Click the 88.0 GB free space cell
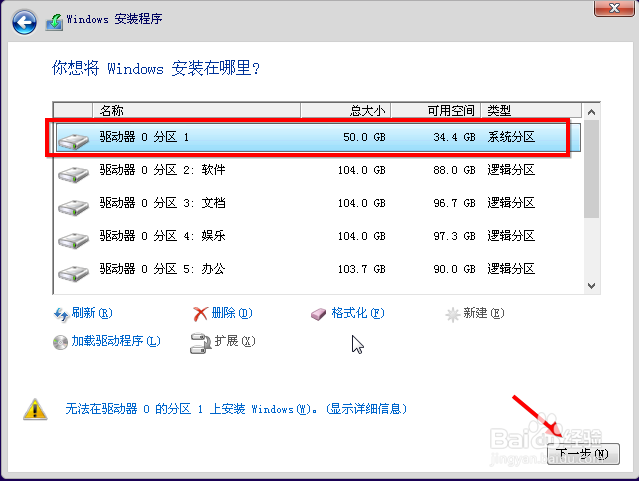Viewport: 639px width, 481px height. (454, 170)
